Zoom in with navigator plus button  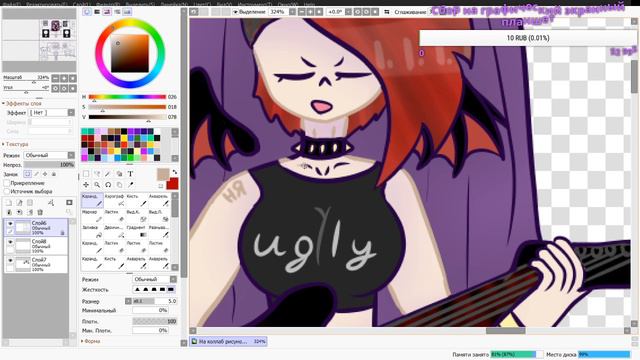click(64, 78)
